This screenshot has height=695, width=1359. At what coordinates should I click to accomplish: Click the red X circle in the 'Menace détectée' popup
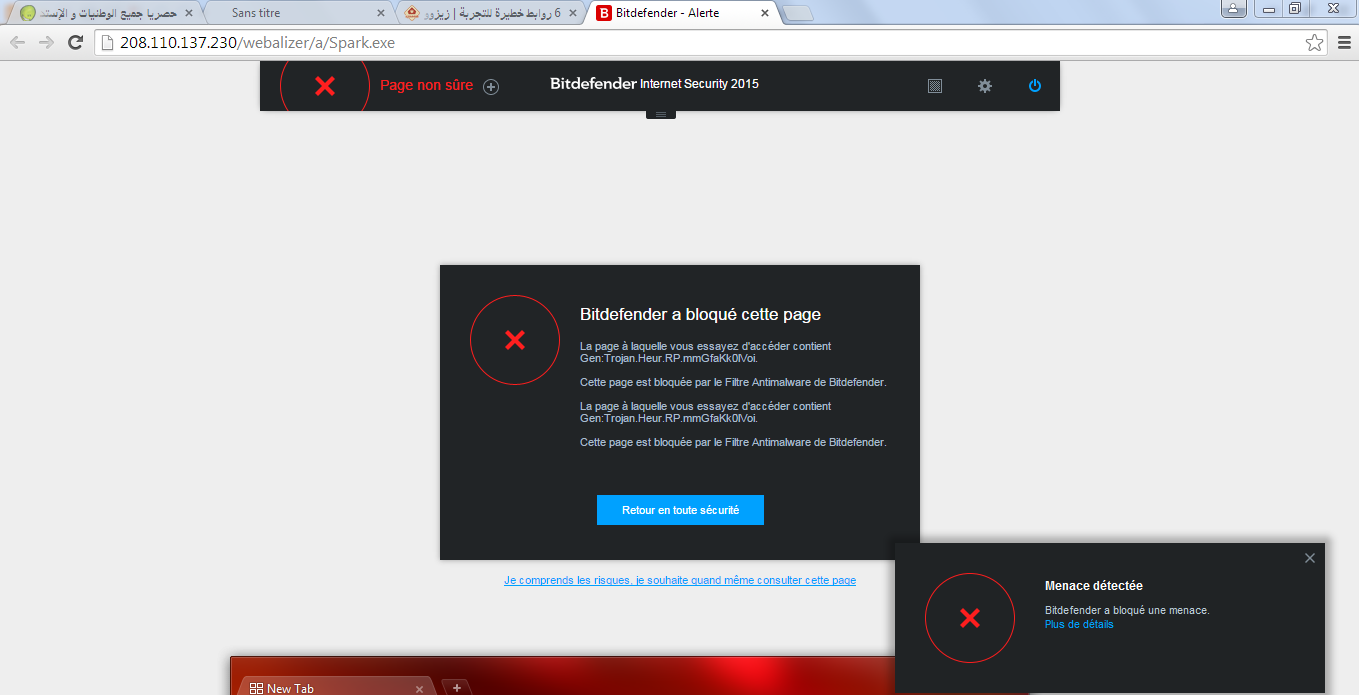coord(970,618)
